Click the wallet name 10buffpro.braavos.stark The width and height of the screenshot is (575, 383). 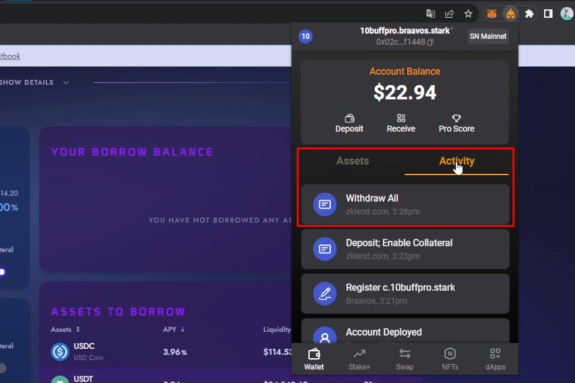405,31
